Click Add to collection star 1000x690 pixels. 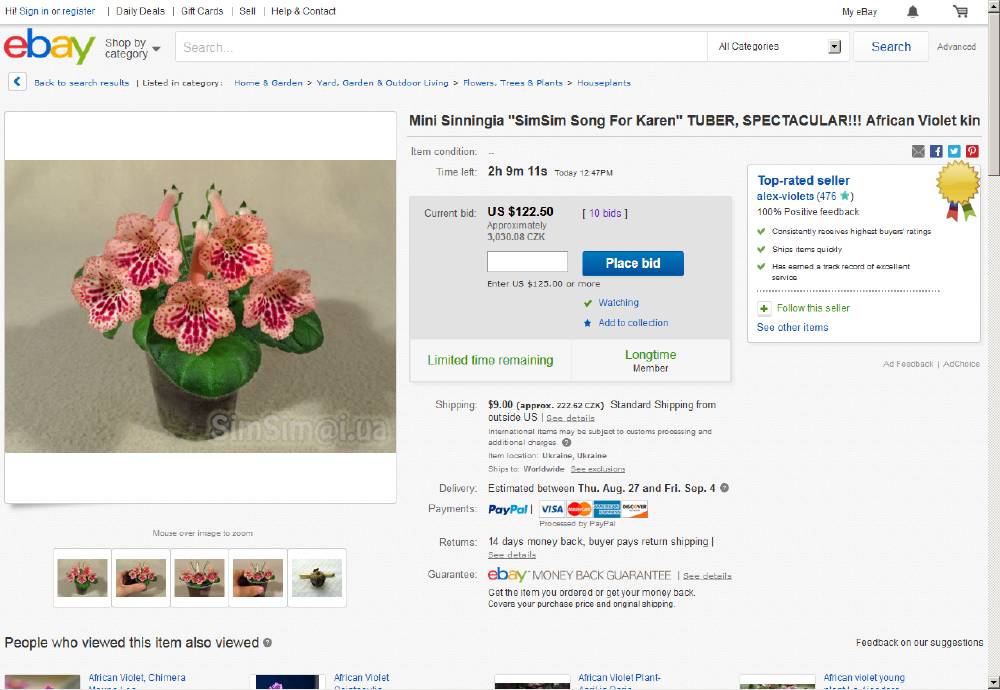(x=587, y=323)
